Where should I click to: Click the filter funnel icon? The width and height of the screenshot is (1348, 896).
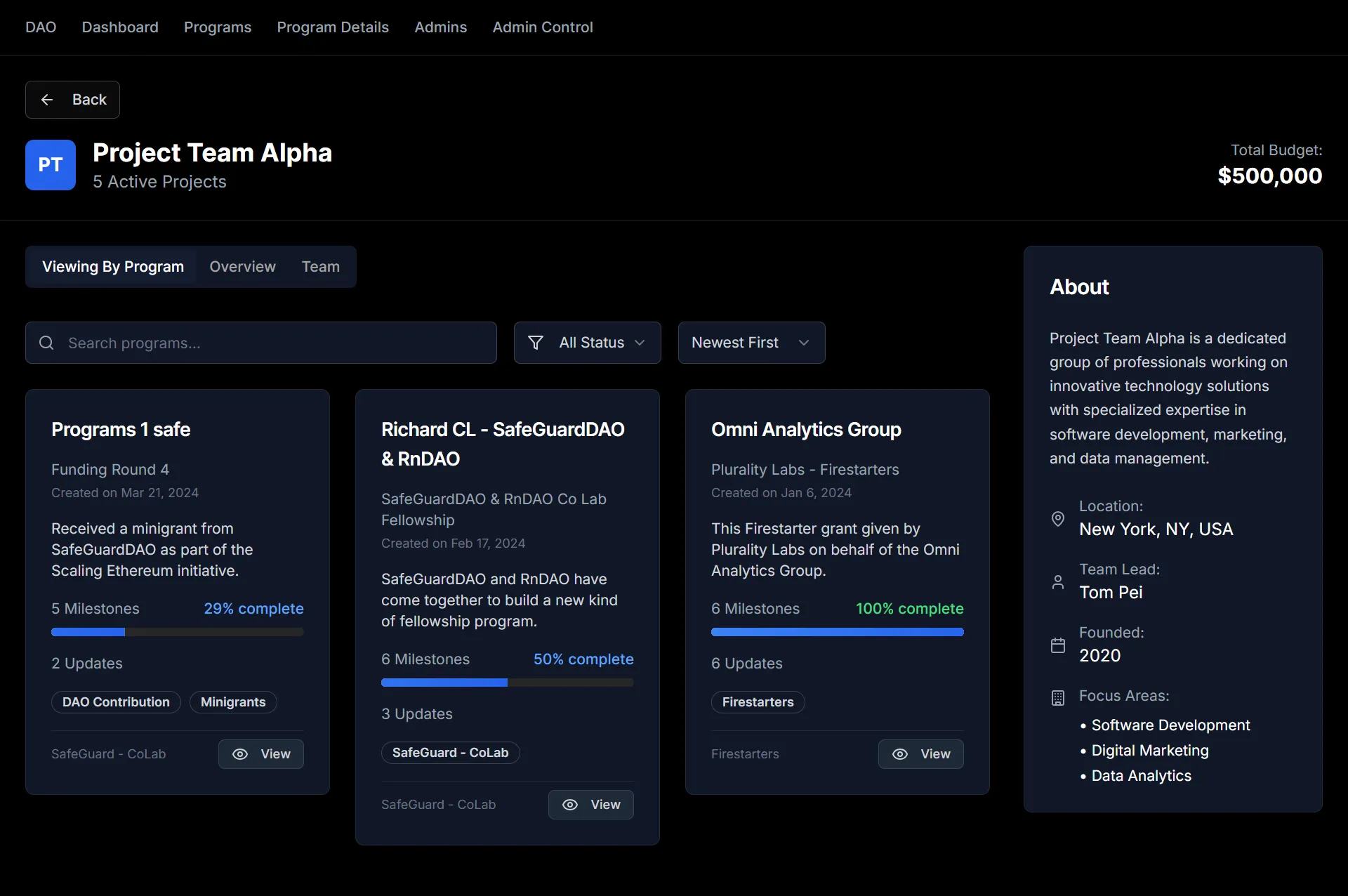click(x=536, y=343)
